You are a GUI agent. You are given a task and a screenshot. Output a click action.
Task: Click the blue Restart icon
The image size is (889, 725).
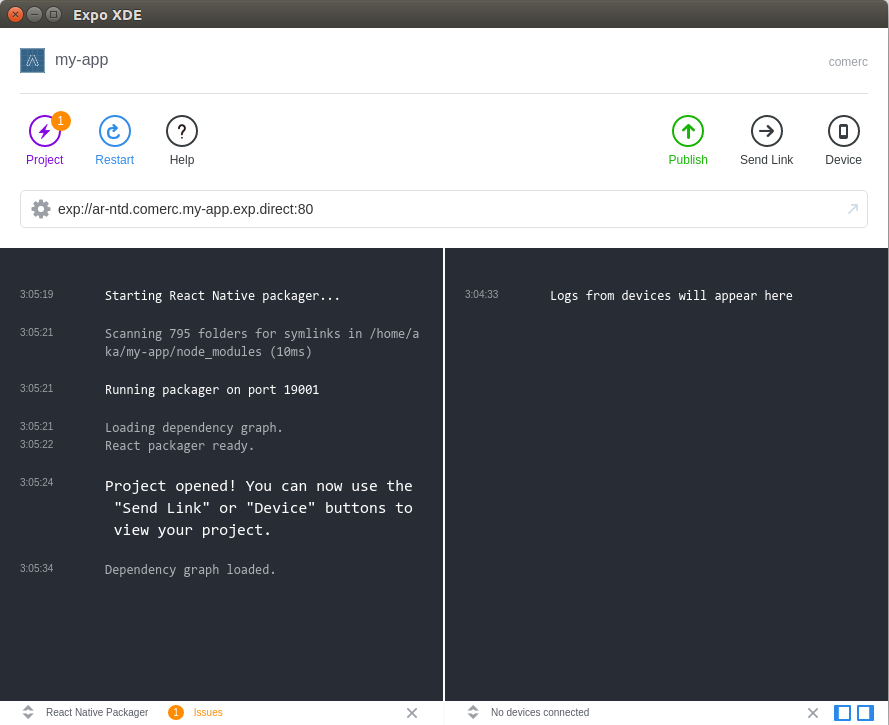point(115,131)
